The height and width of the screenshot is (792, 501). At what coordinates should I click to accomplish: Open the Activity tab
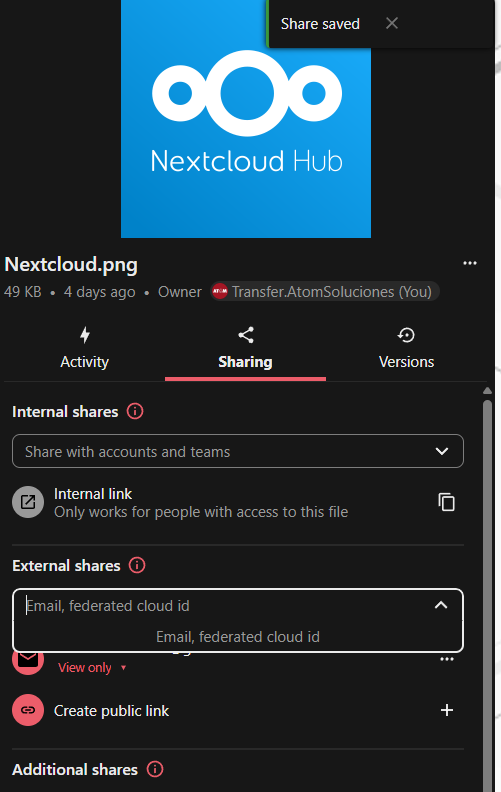(84, 349)
